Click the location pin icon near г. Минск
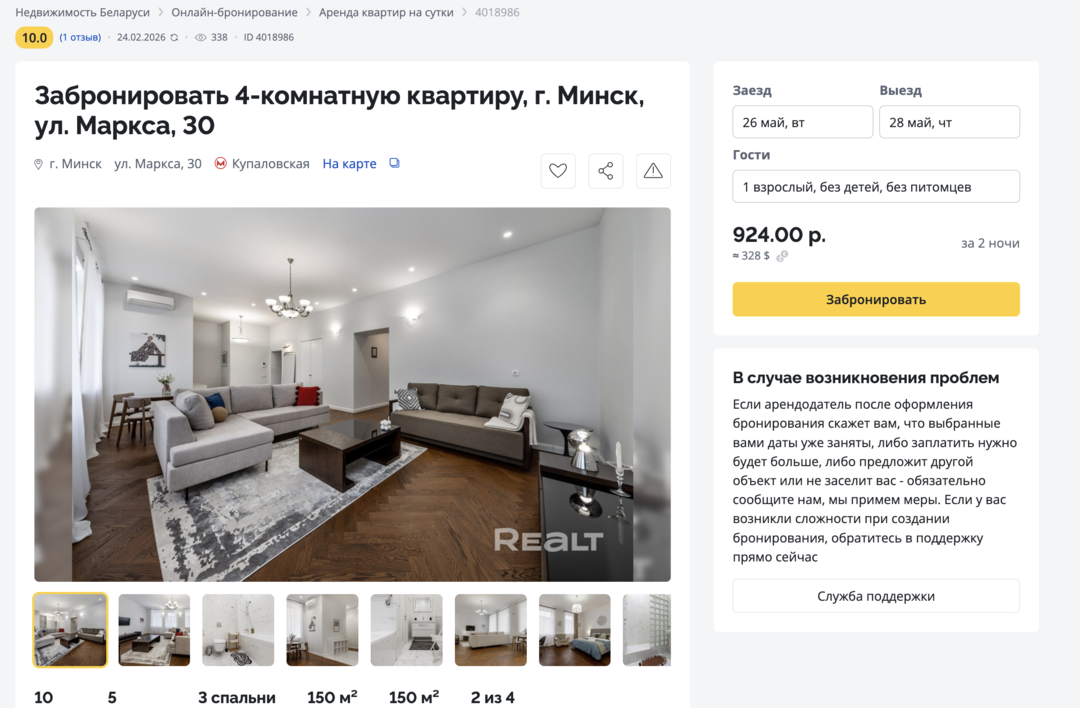Viewport: 1080px width, 708px height. 39,164
